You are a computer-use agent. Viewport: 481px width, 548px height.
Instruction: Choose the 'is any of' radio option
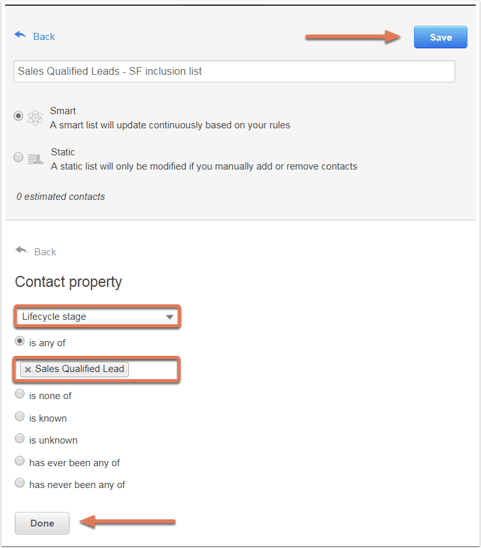(20, 341)
